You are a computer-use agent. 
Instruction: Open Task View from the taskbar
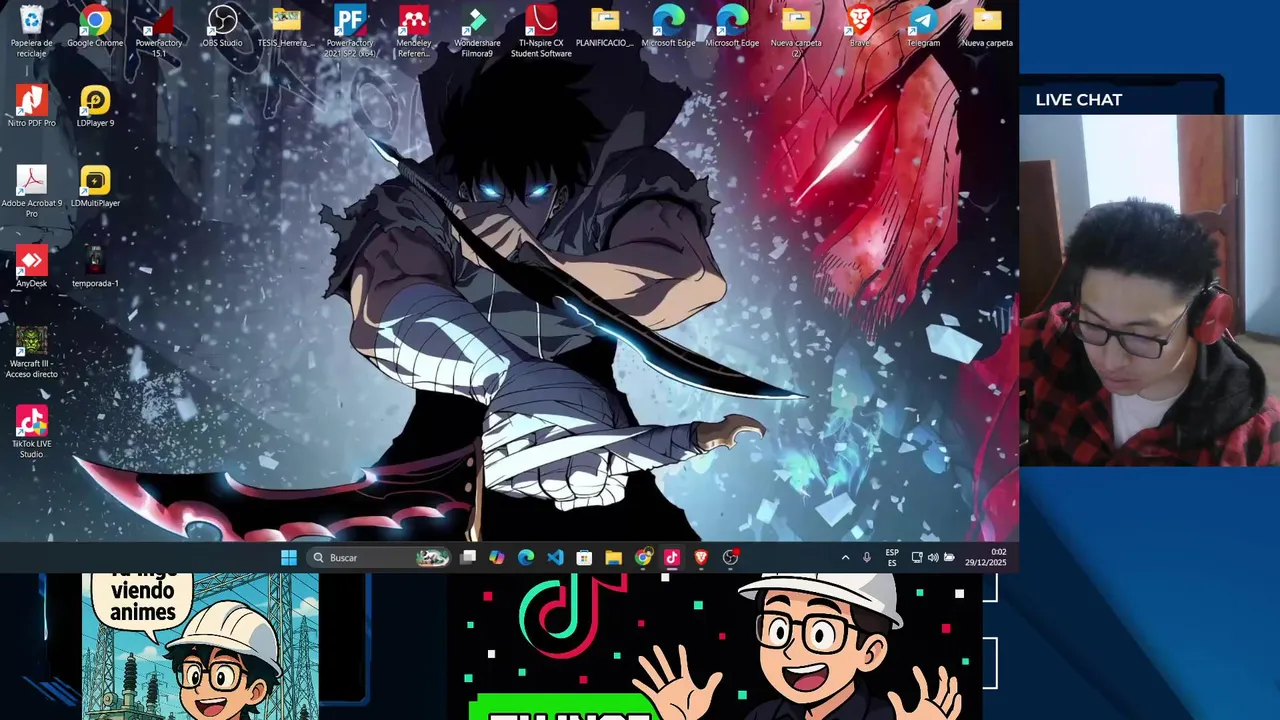pos(468,558)
